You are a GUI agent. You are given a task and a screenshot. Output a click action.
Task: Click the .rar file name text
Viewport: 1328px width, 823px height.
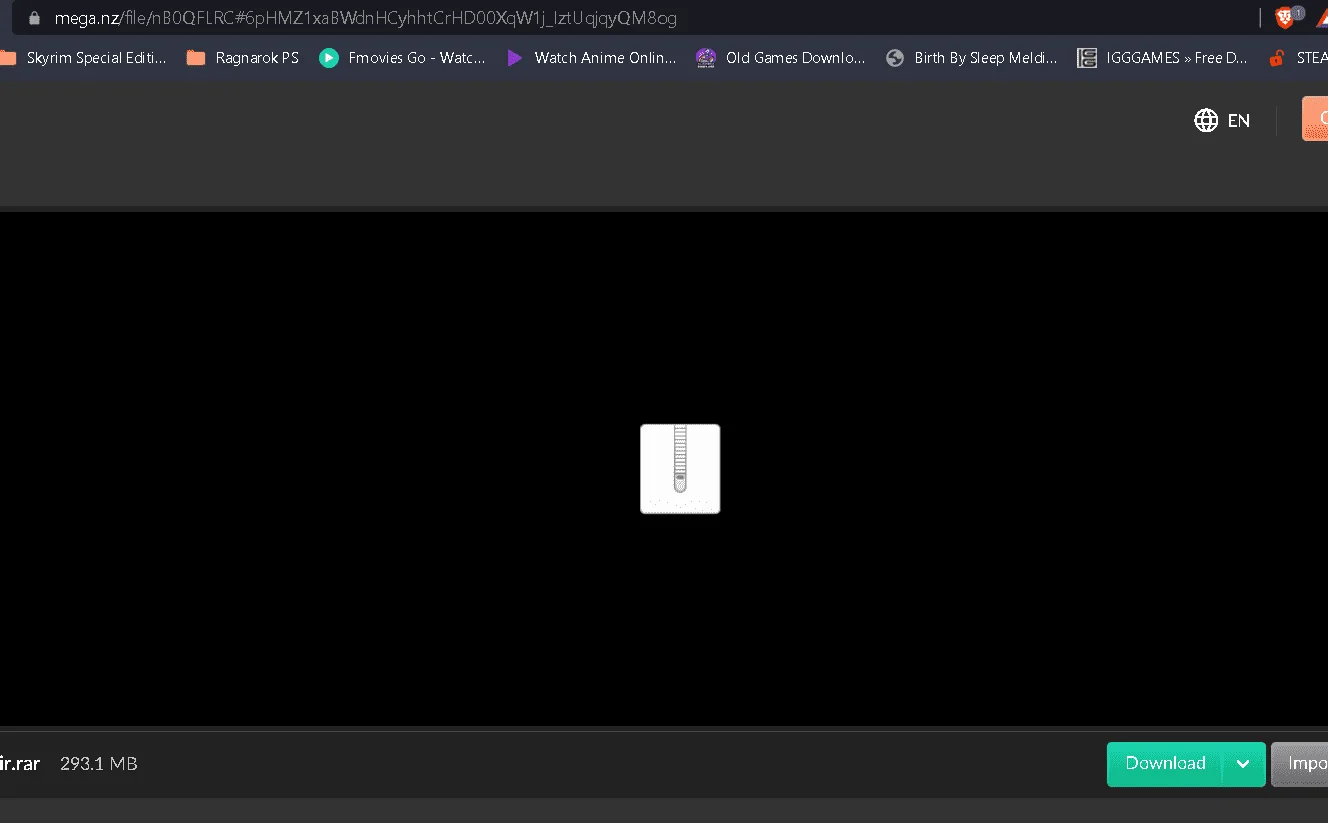pos(20,764)
